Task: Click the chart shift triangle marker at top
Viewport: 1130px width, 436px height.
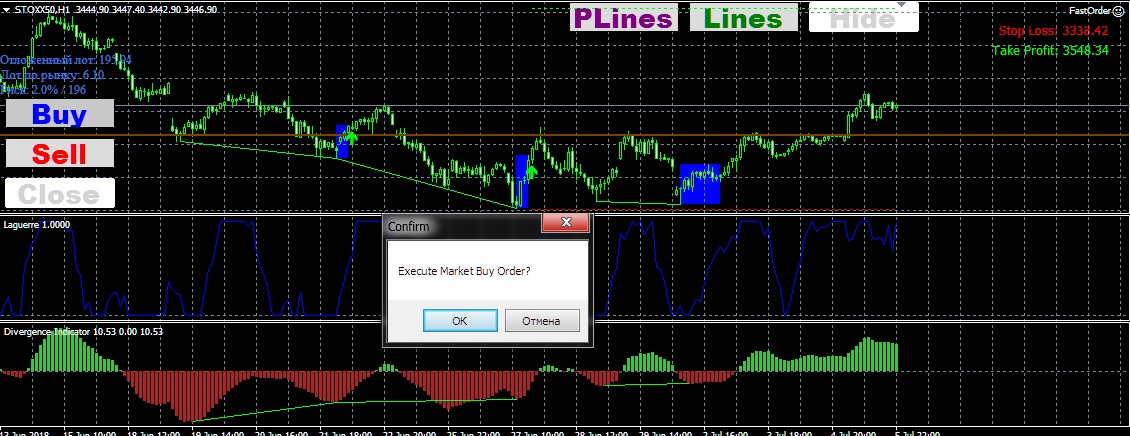Action: pos(901,5)
